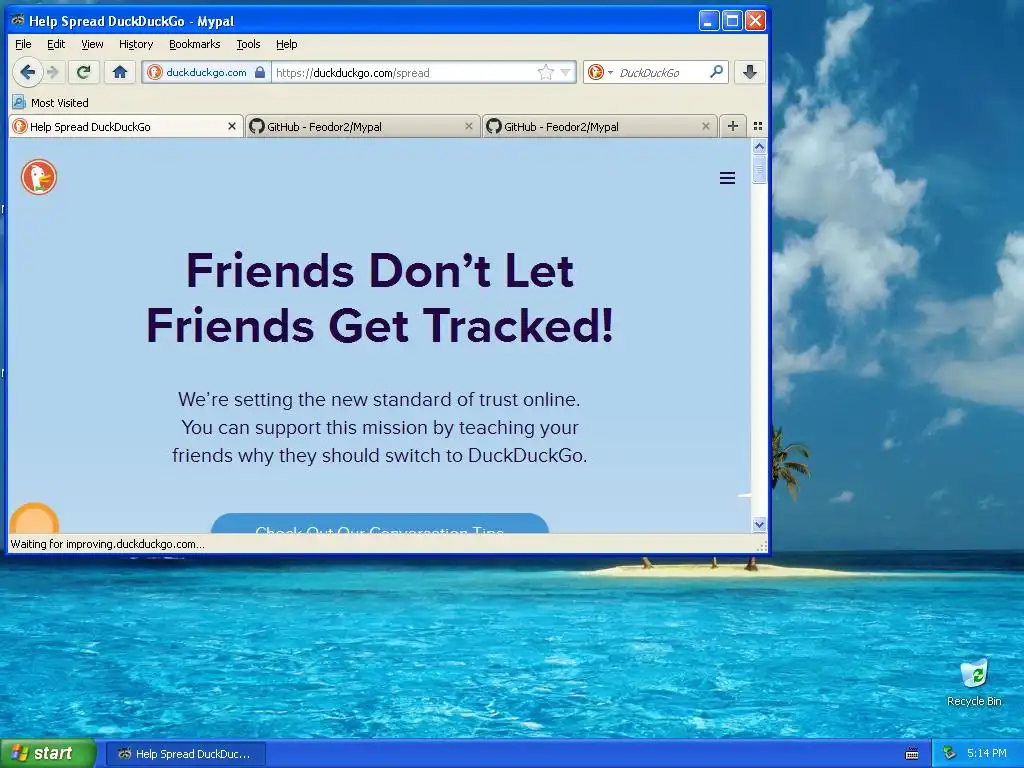Open the View menu
The width and height of the screenshot is (1024, 768).
tap(92, 44)
